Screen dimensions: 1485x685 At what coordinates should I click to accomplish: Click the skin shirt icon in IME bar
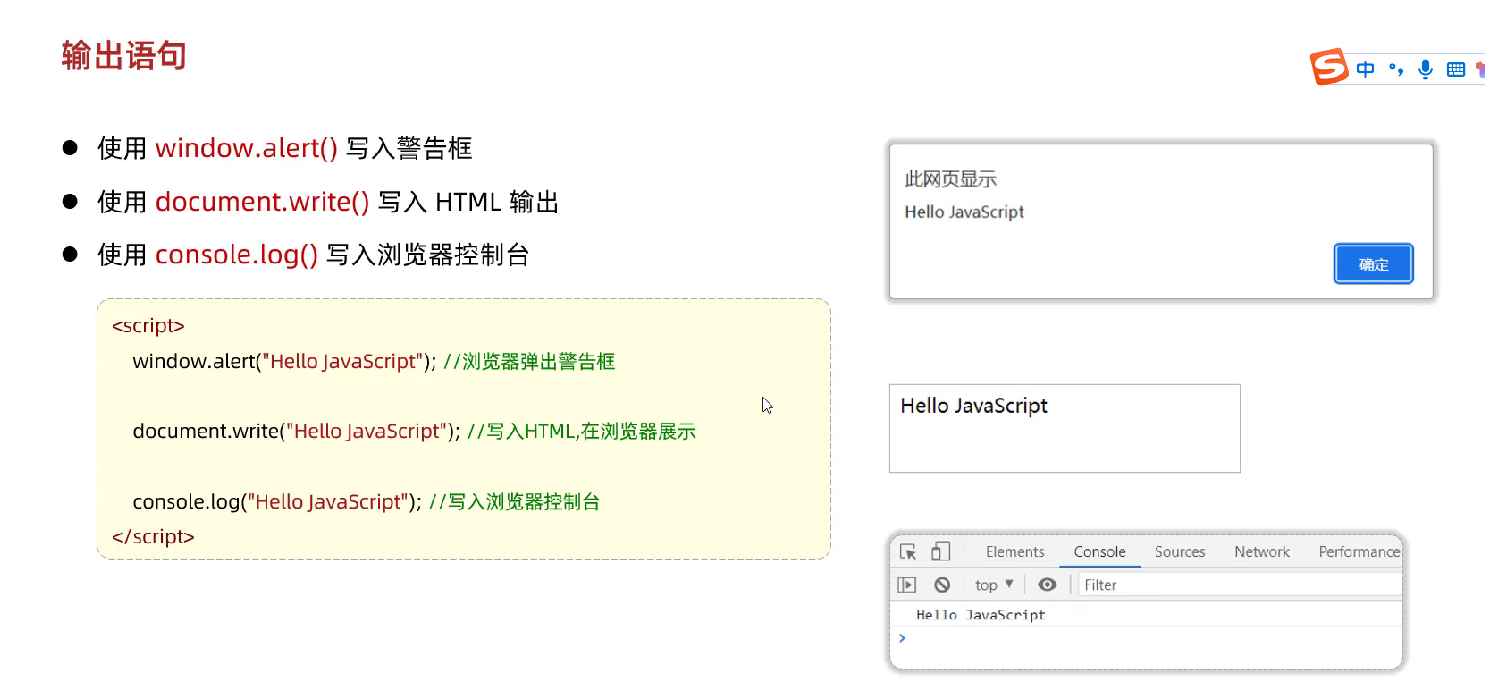pos(1479,69)
